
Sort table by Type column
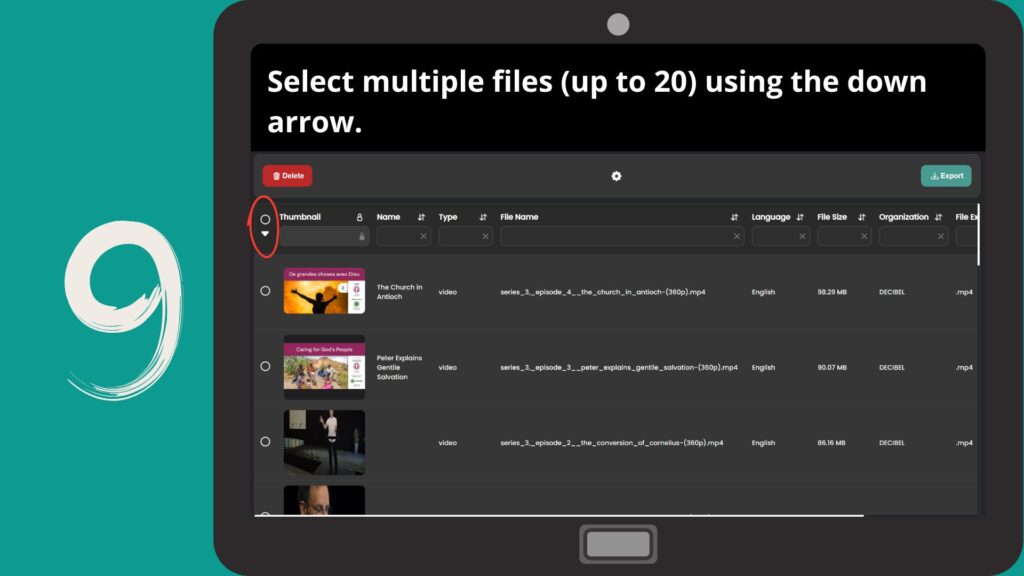coord(483,217)
